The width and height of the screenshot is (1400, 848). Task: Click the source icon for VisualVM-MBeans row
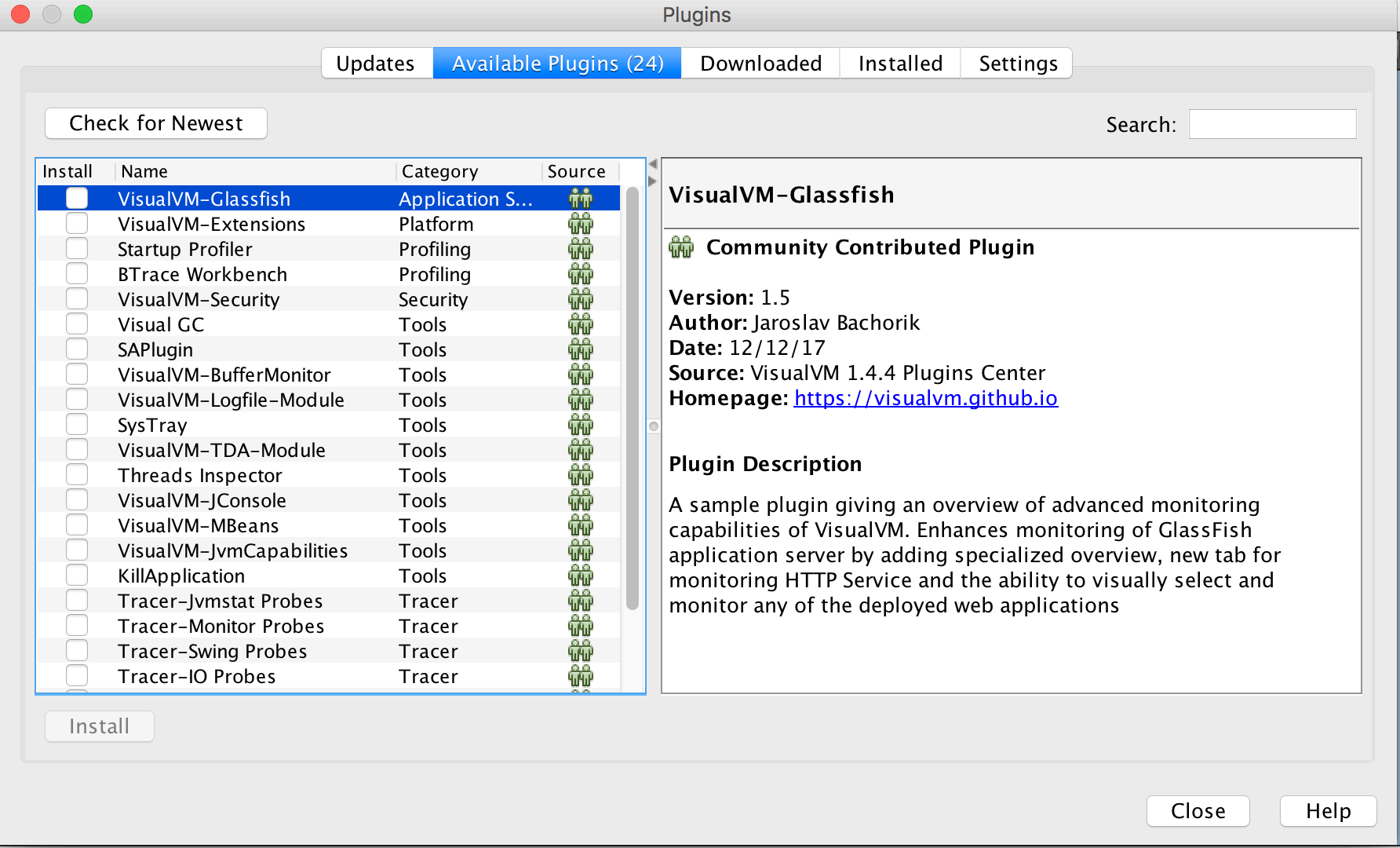click(581, 525)
